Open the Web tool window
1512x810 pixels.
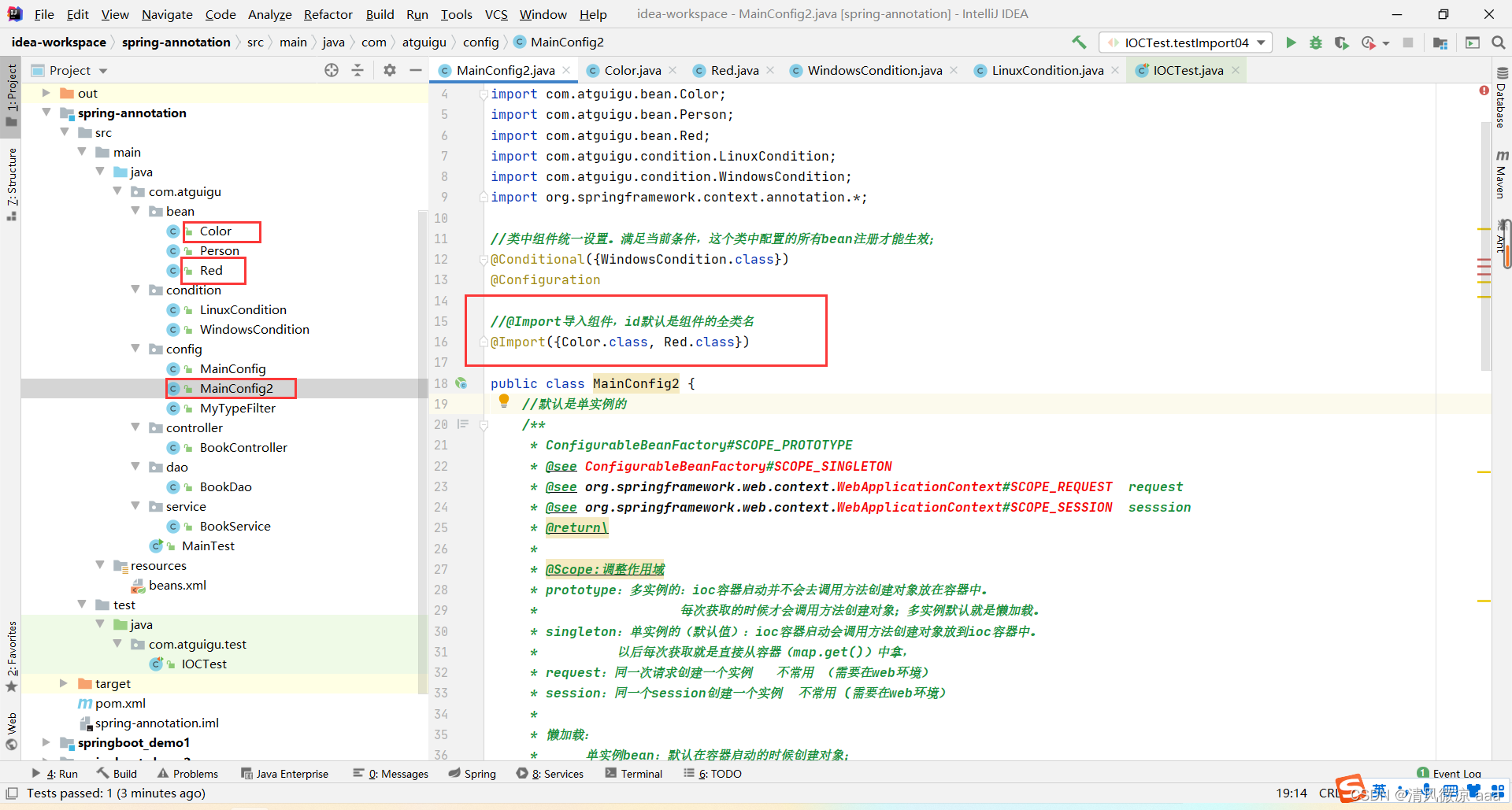coord(11,731)
